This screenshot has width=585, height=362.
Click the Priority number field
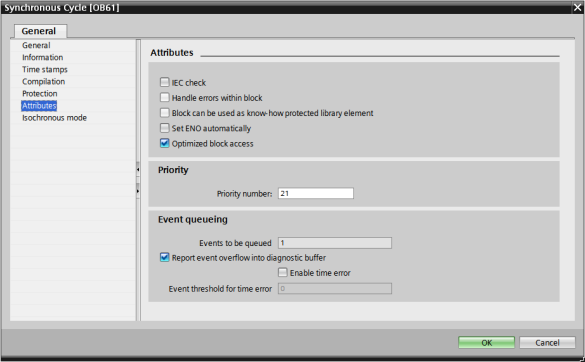pyautogui.click(x=316, y=193)
